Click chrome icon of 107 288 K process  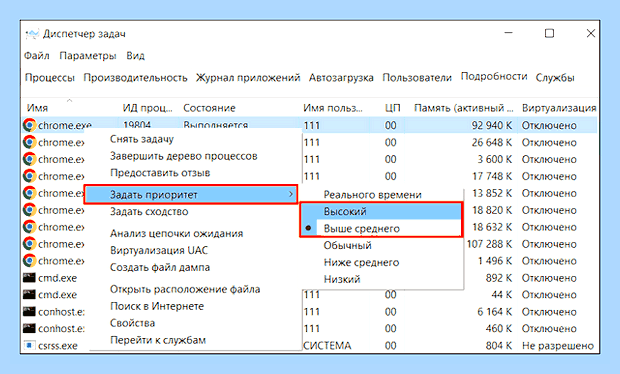29,244
